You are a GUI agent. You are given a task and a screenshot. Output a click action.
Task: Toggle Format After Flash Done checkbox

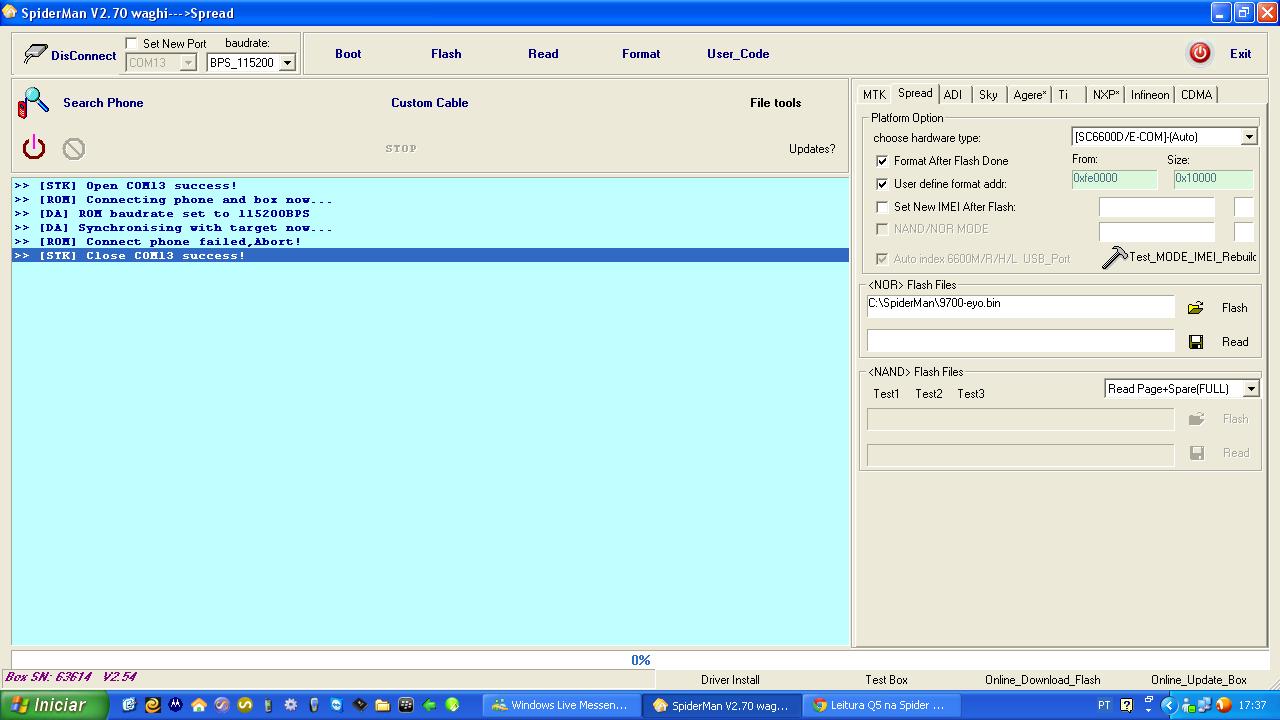[882, 160]
